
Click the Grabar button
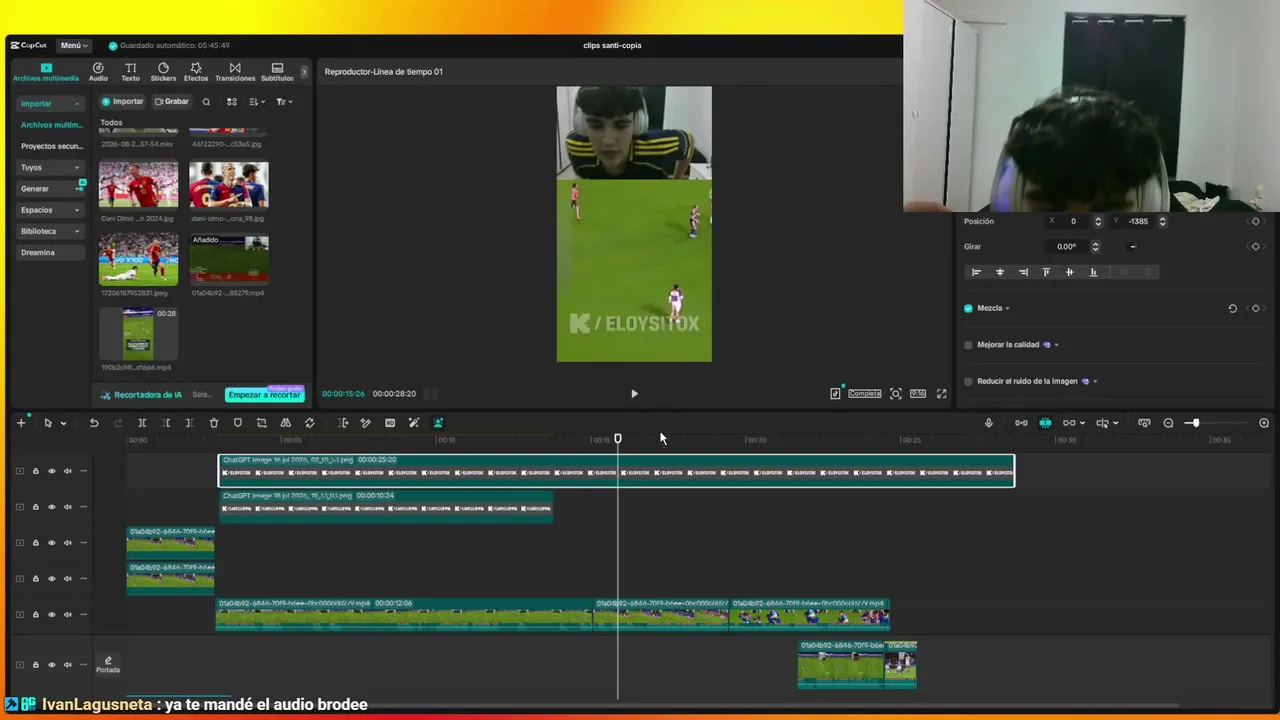(172, 102)
